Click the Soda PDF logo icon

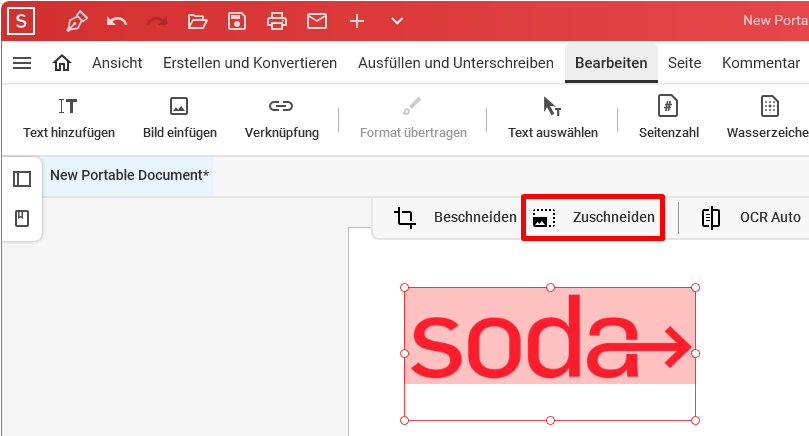click(21, 21)
